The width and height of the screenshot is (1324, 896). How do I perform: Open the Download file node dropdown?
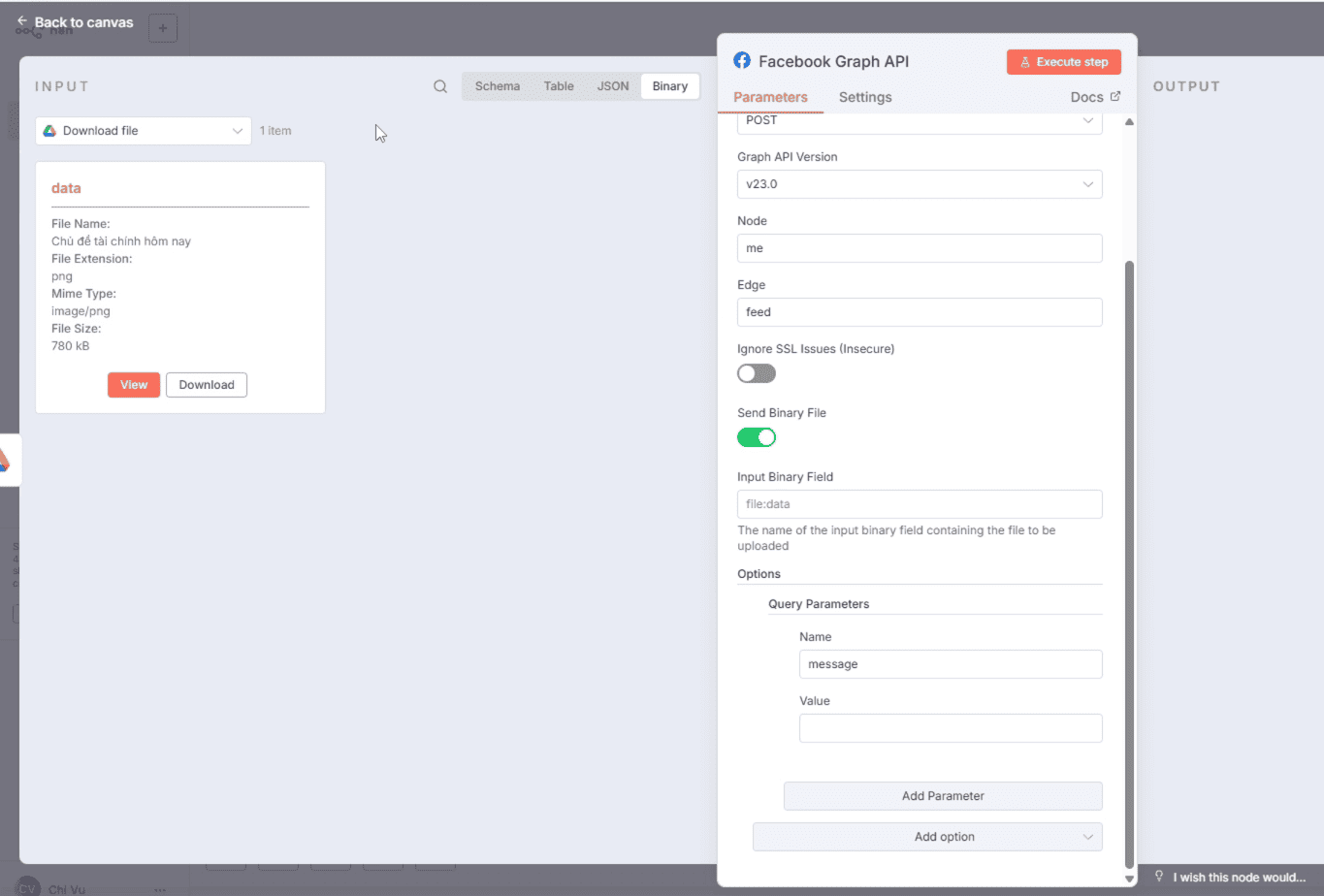pos(144,131)
